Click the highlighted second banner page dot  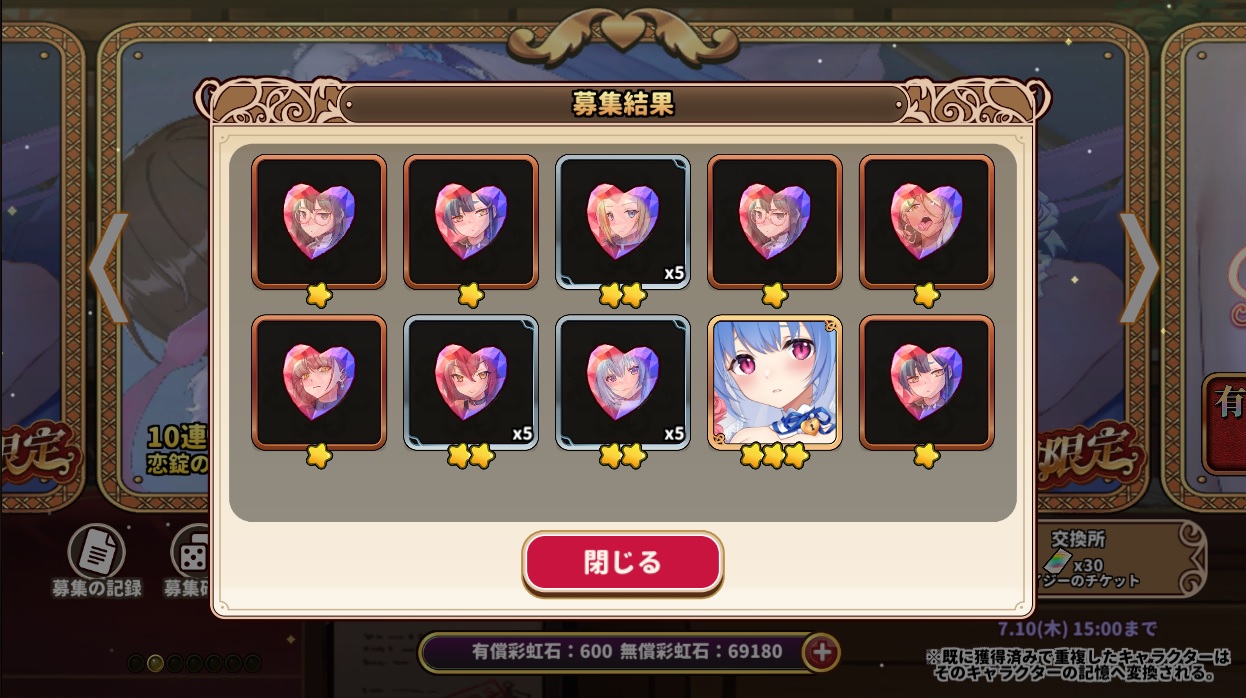tap(155, 663)
